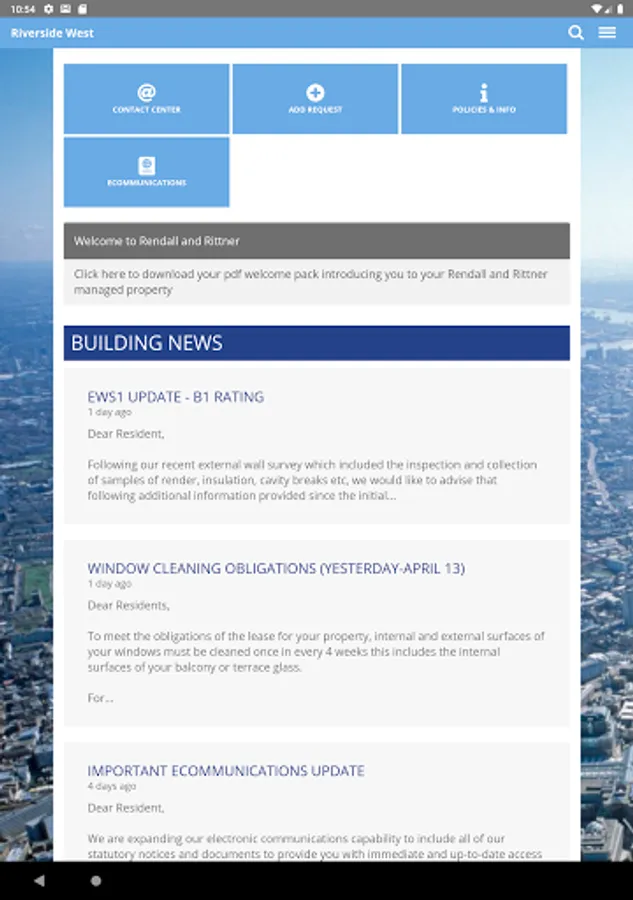The width and height of the screenshot is (633, 900).
Task: Tap the Android back button
Action: click(x=39, y=880)
